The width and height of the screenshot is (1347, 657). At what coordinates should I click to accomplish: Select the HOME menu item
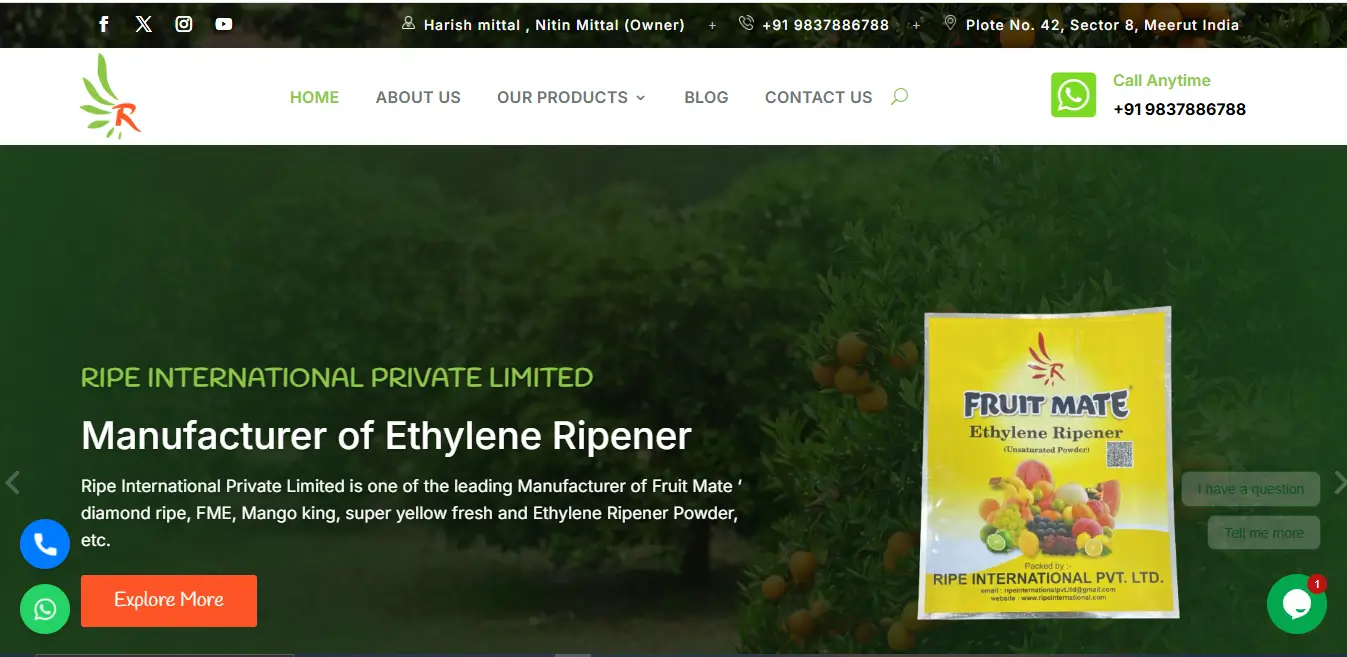[314, 97]
